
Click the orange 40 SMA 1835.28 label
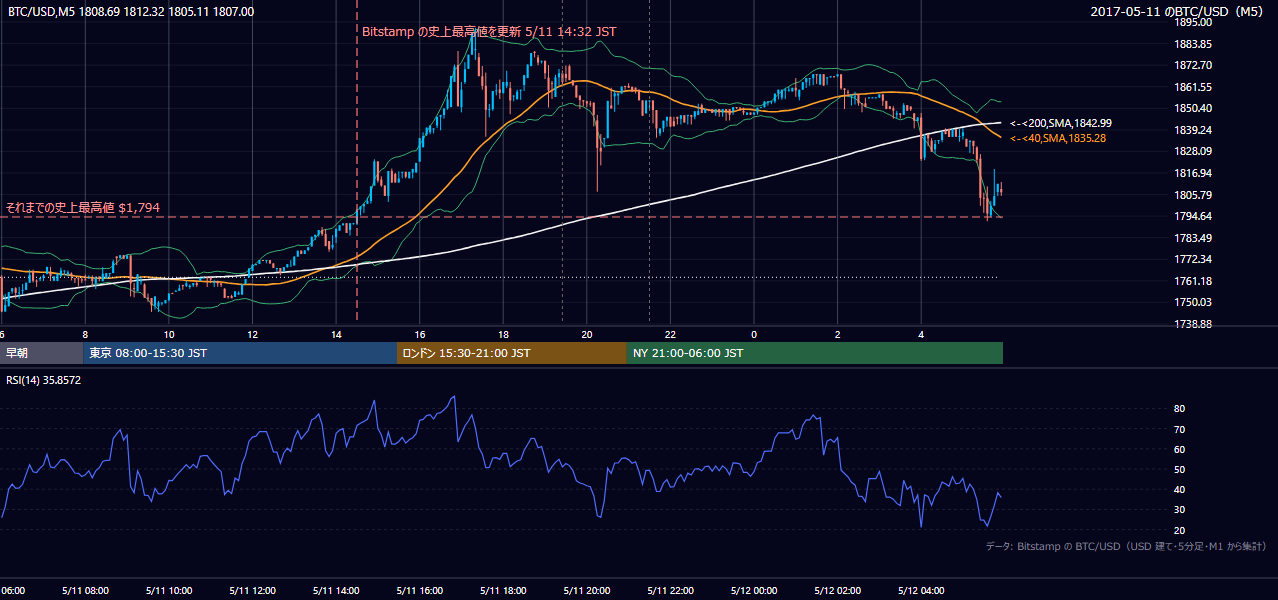(x=1058, y=138)
